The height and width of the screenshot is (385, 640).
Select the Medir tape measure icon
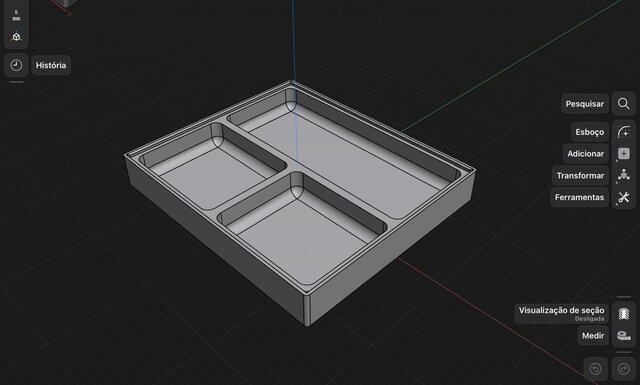(x=624, y=336)
